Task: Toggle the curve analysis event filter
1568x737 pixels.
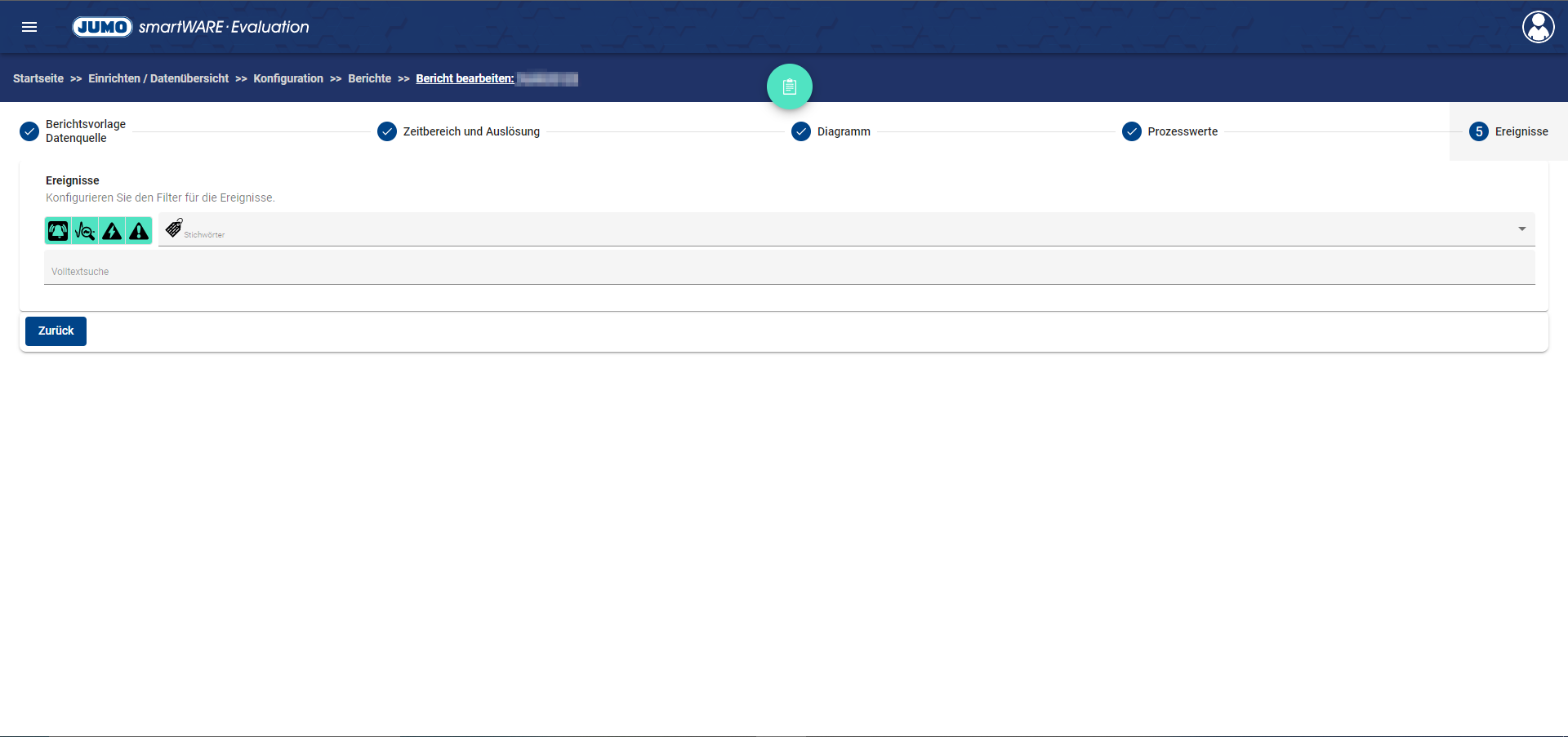Action: point(85,231)
